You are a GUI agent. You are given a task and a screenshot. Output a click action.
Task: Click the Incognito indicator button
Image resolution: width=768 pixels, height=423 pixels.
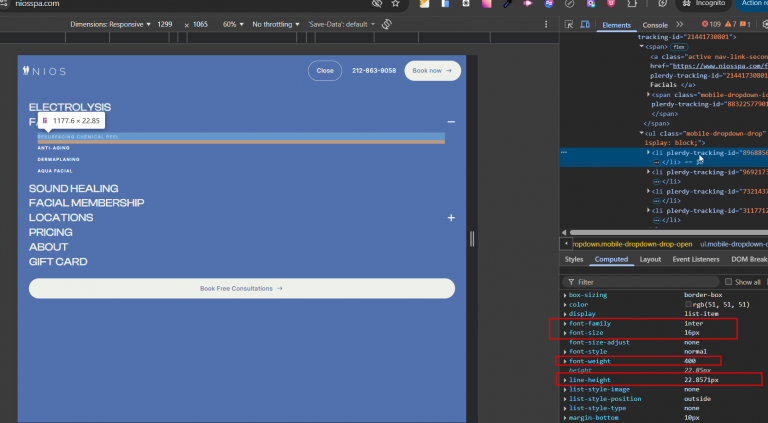(704, 3)
